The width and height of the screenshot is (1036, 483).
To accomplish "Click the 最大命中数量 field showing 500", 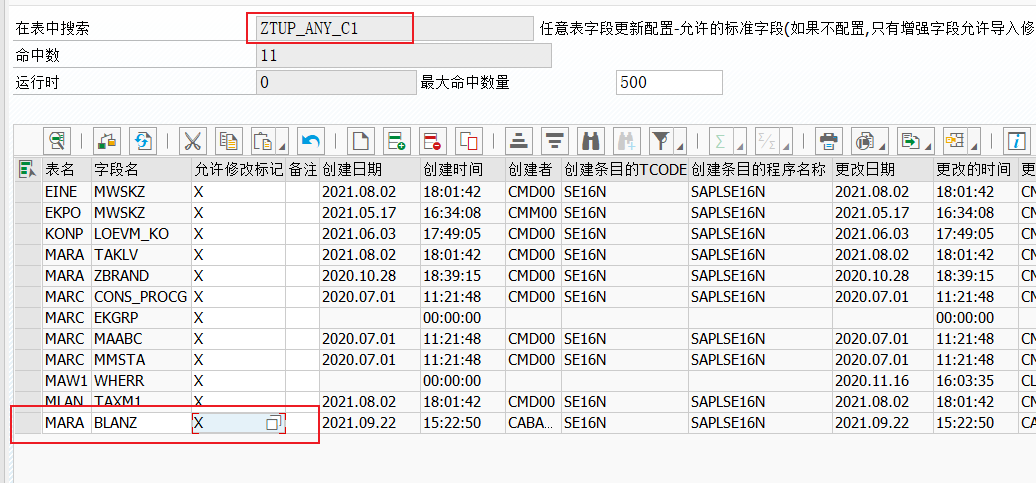I will point(669,83).
